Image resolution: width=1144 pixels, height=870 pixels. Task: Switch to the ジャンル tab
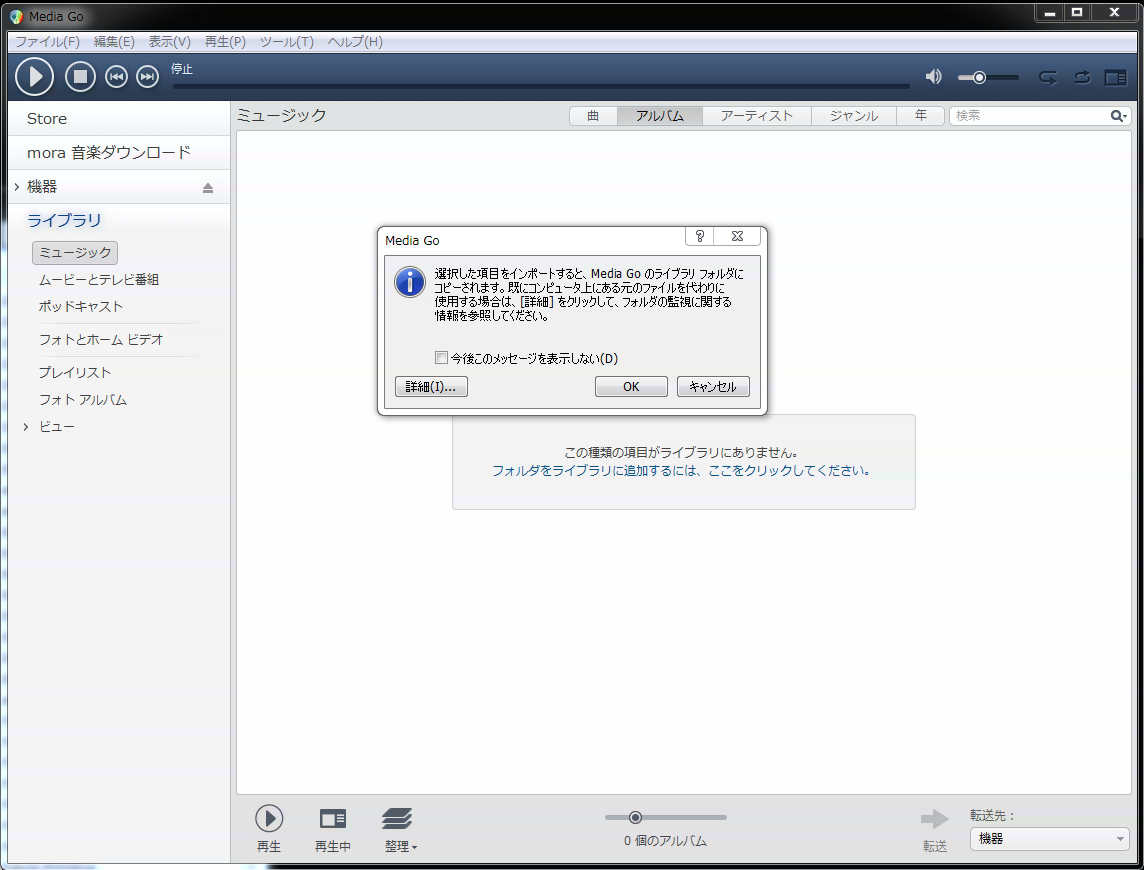[x=854, y=115]
